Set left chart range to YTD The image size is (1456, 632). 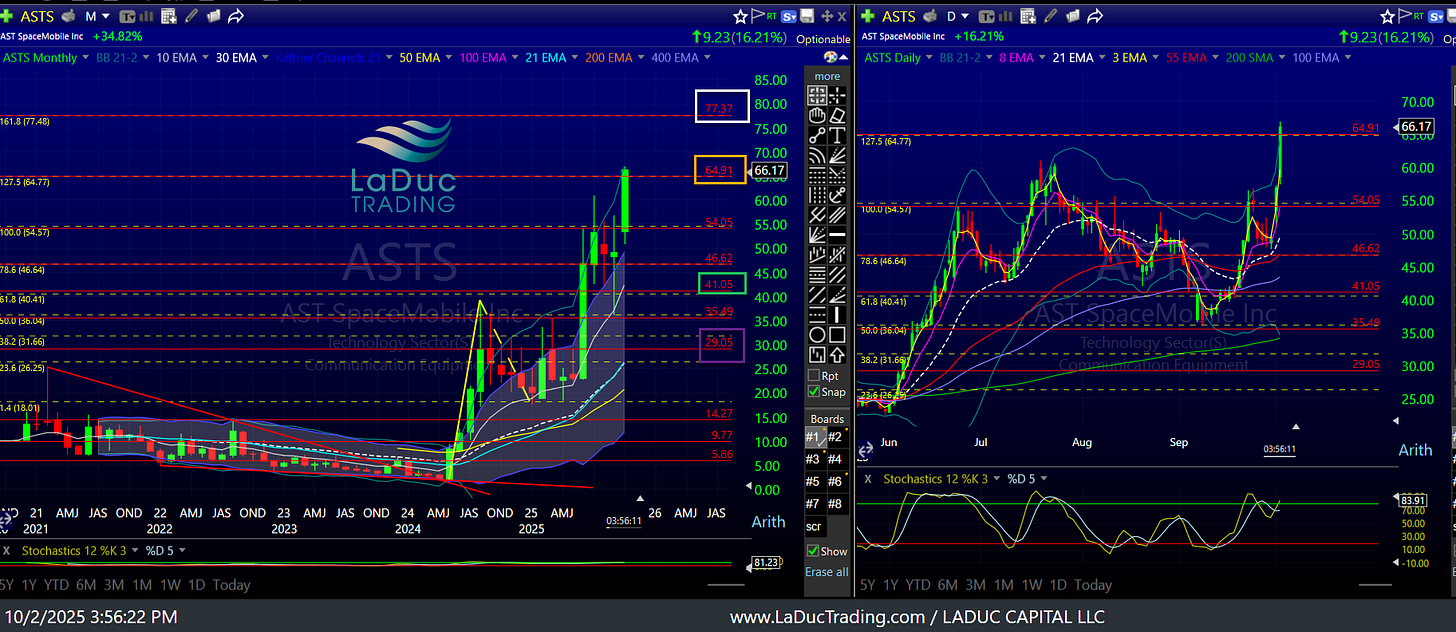pos(59,584)
